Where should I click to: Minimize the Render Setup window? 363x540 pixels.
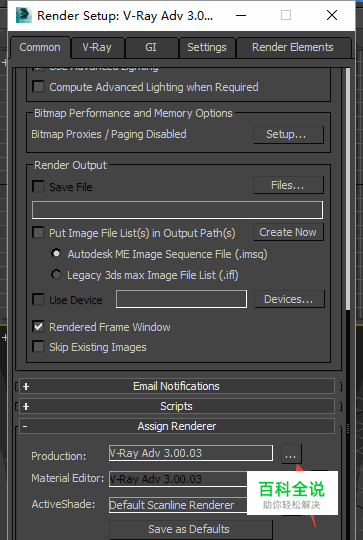tap(241, 15)
